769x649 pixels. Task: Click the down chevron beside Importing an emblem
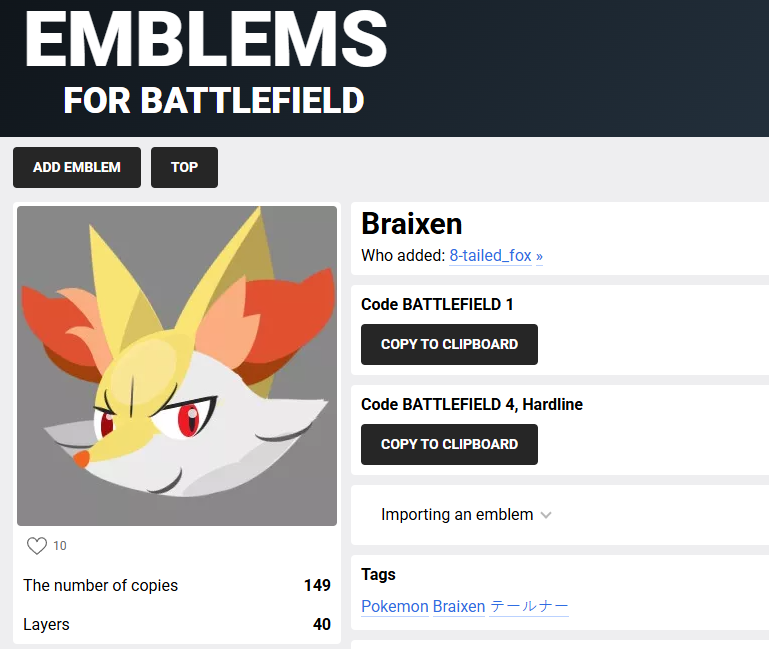click(546, 515)
